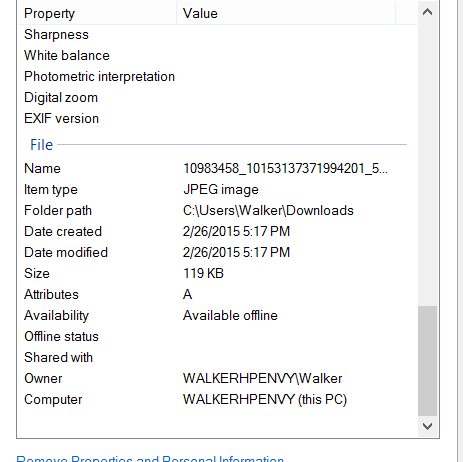
Task: Select the EXIF version property row
Action: 217,119
